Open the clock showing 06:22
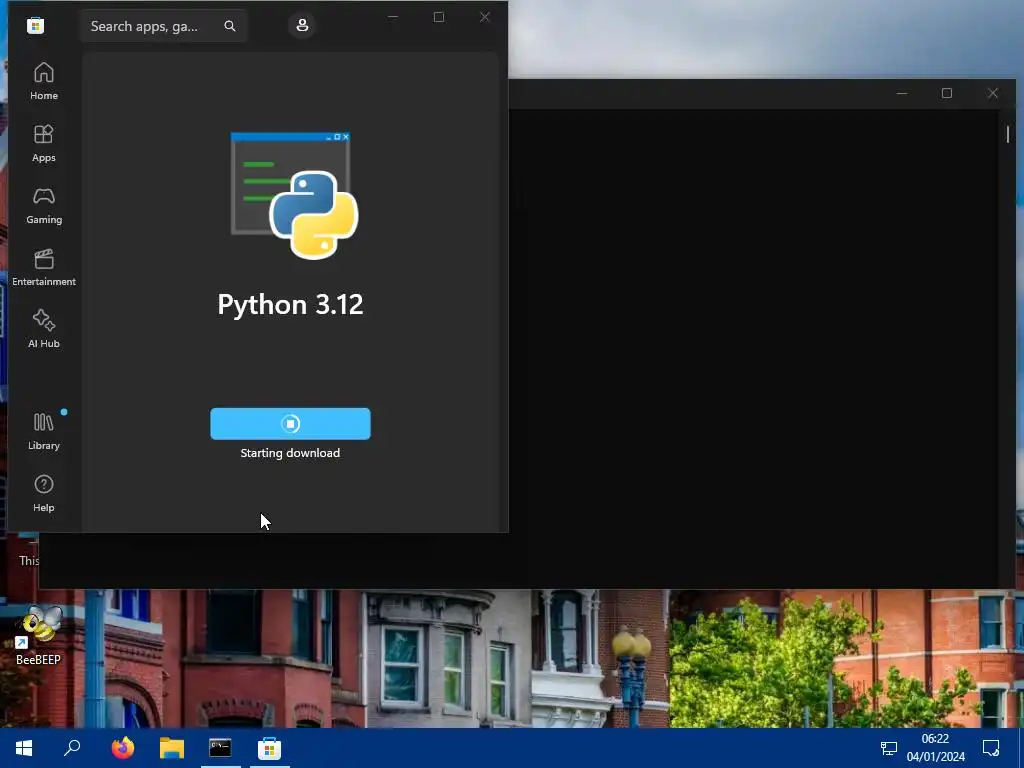1024x768 pixels. pyautogui.click(x=935, y=748)
